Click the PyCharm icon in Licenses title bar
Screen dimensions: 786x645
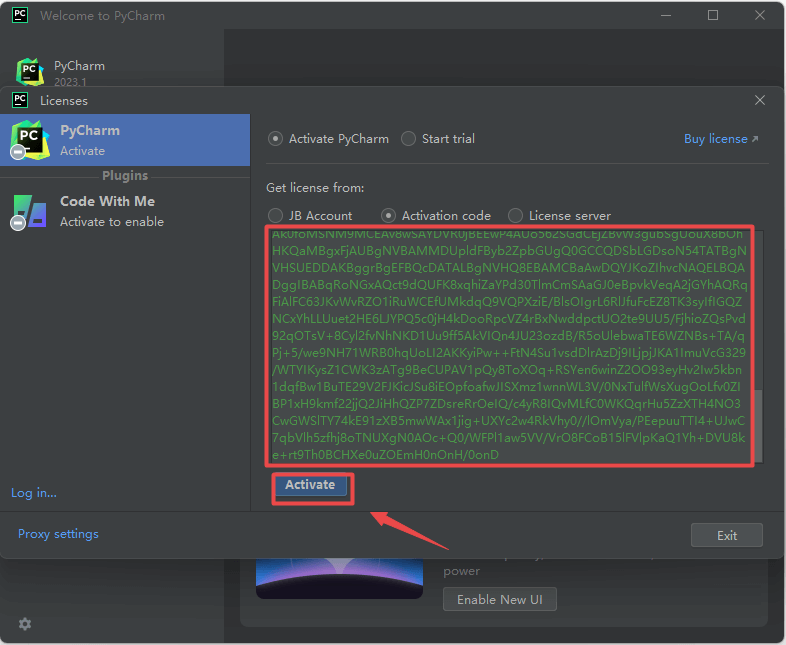pos(19,100)
